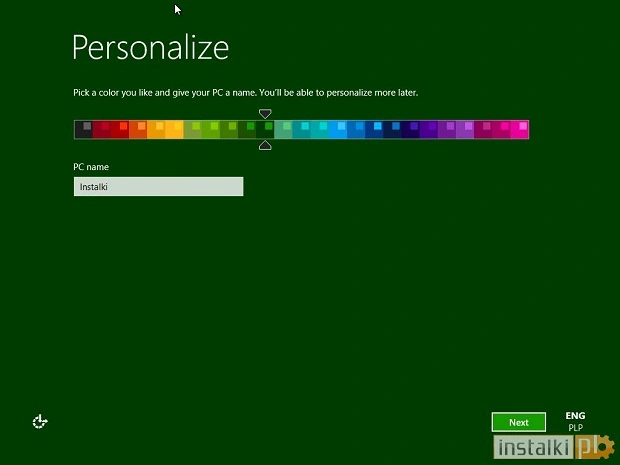Choose the muted olive green swatch
Viewport: 620px width, 465px height.
click(193, 130)
